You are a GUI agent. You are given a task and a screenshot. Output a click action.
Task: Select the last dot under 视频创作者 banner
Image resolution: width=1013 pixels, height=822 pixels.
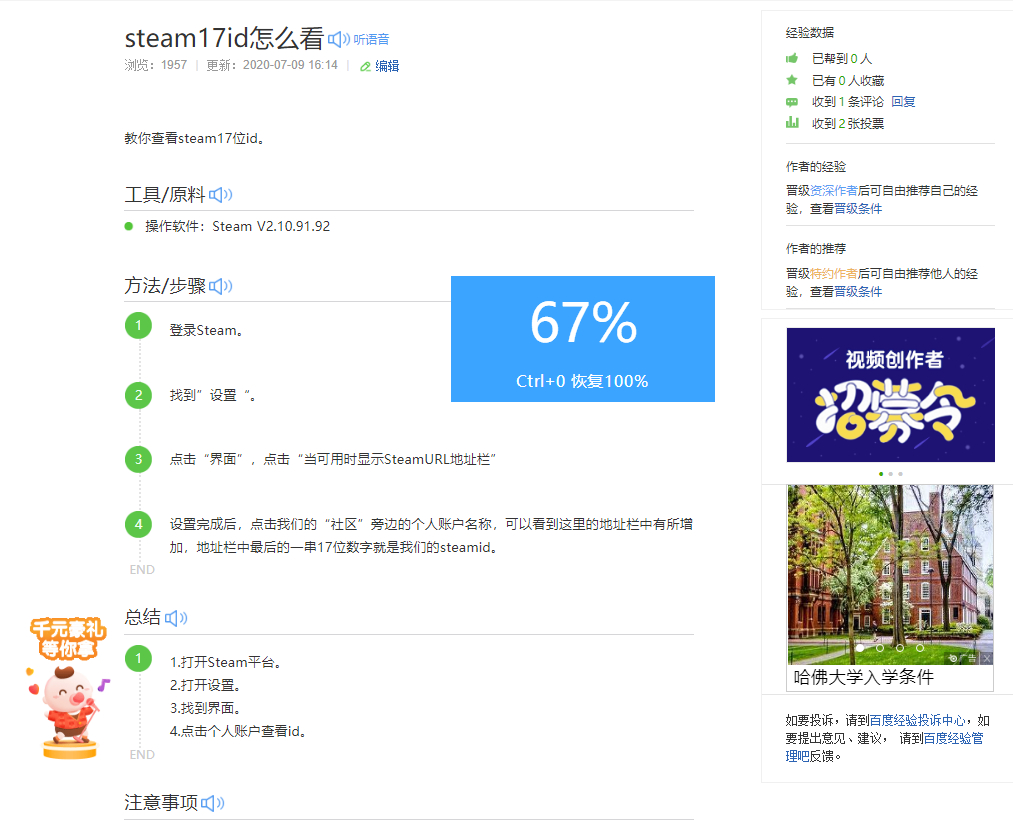(x=901, y=474)
